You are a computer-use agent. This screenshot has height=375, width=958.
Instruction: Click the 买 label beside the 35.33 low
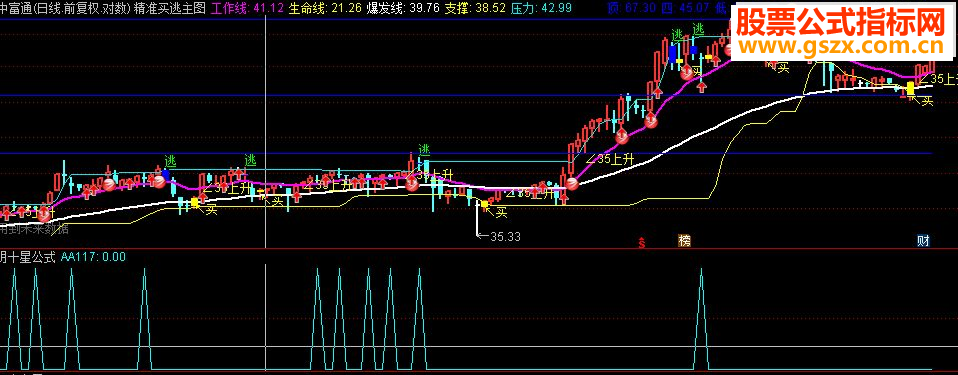point(501,212)
